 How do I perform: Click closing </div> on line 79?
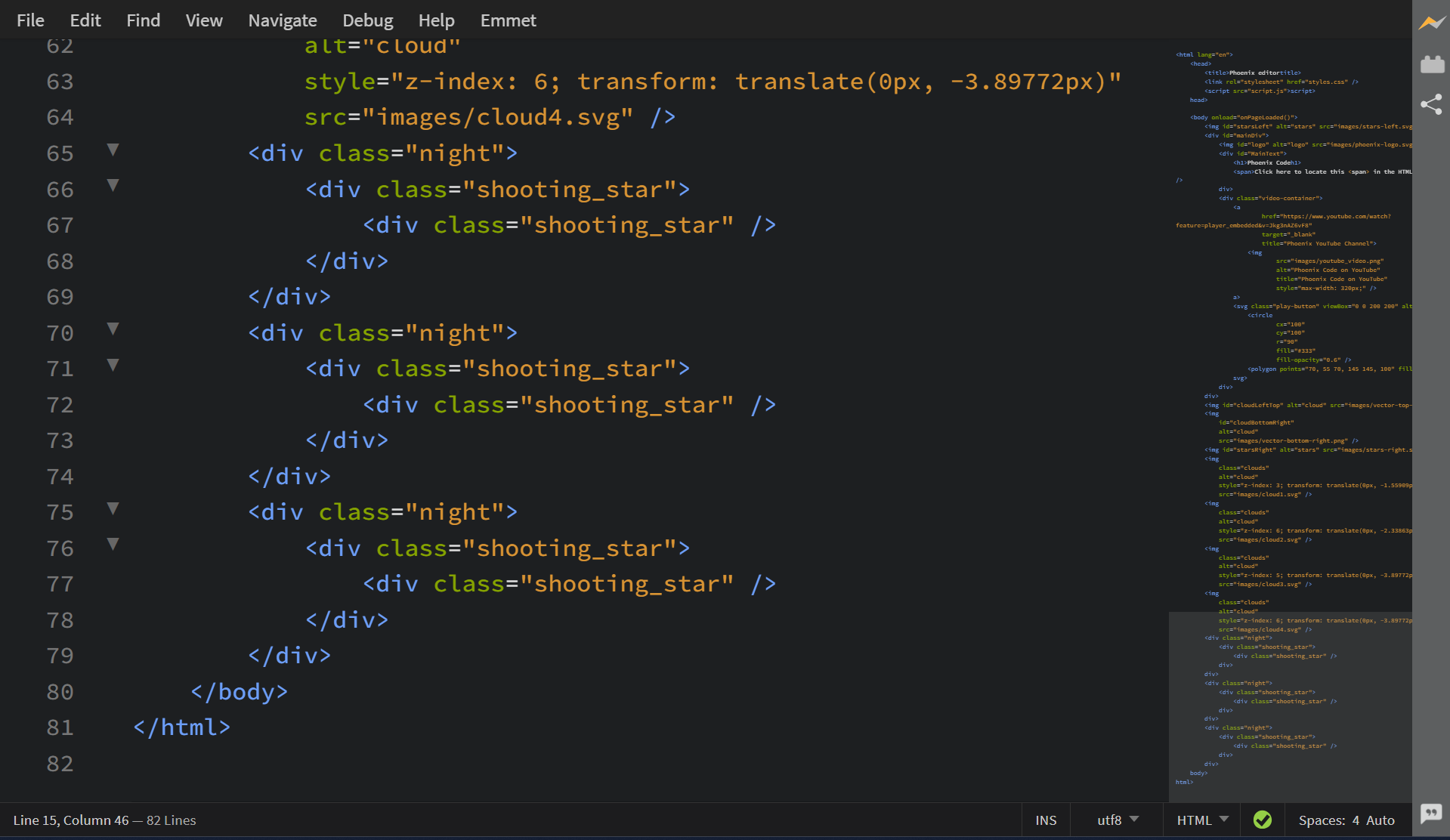pos(289,656)
